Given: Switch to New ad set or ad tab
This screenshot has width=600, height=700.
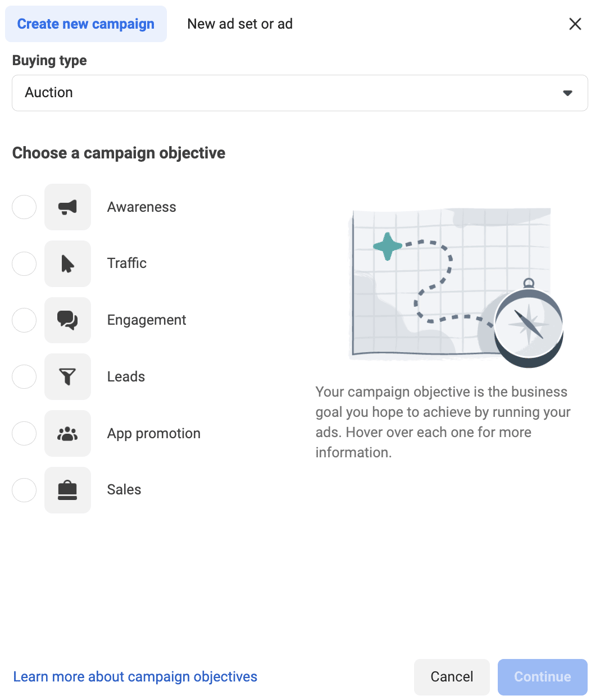Looking at the screenshot, I should point(240,24).
